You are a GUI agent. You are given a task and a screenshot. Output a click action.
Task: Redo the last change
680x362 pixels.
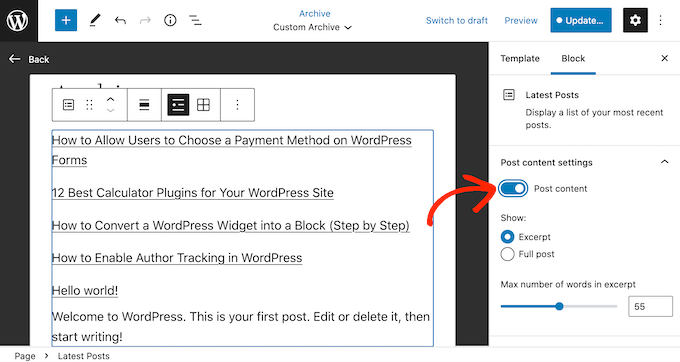point(145,20)
